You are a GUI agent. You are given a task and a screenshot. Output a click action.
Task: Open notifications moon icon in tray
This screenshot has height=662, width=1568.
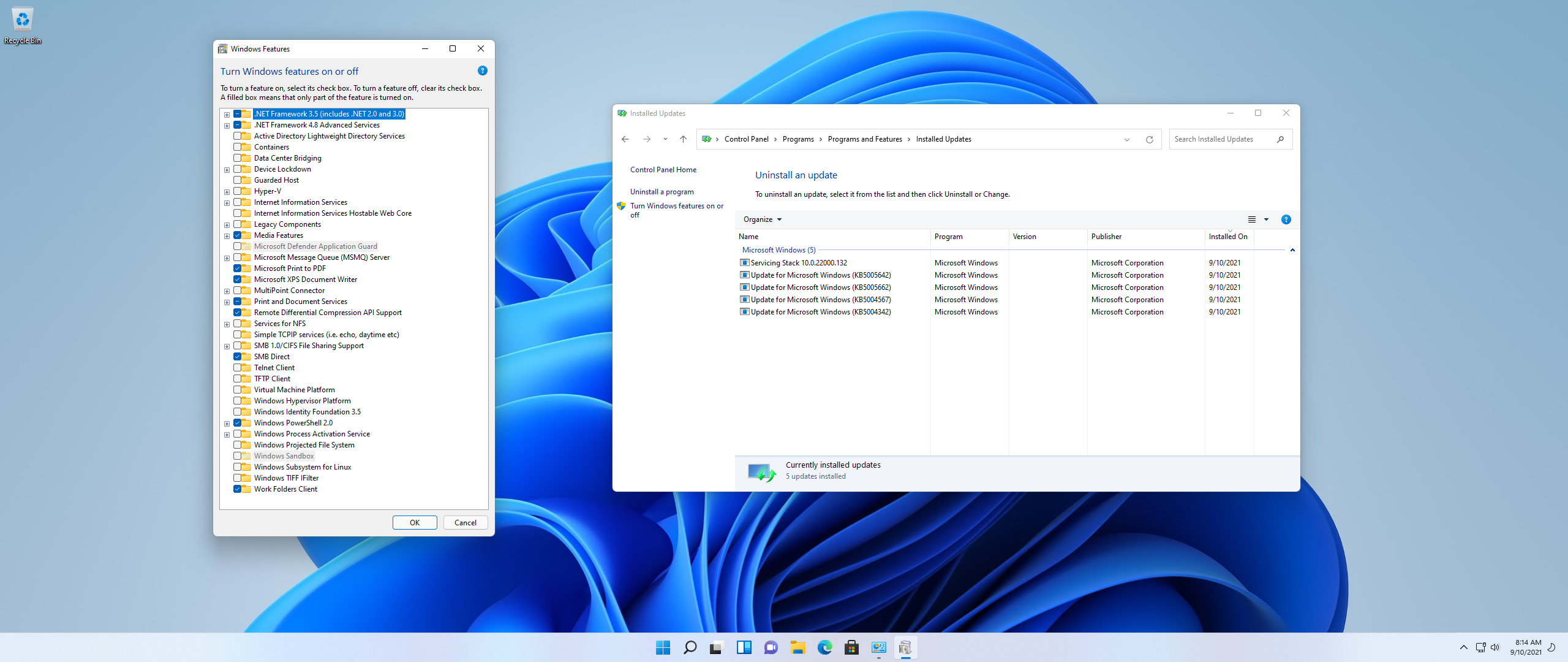[x=1551, y=647]
